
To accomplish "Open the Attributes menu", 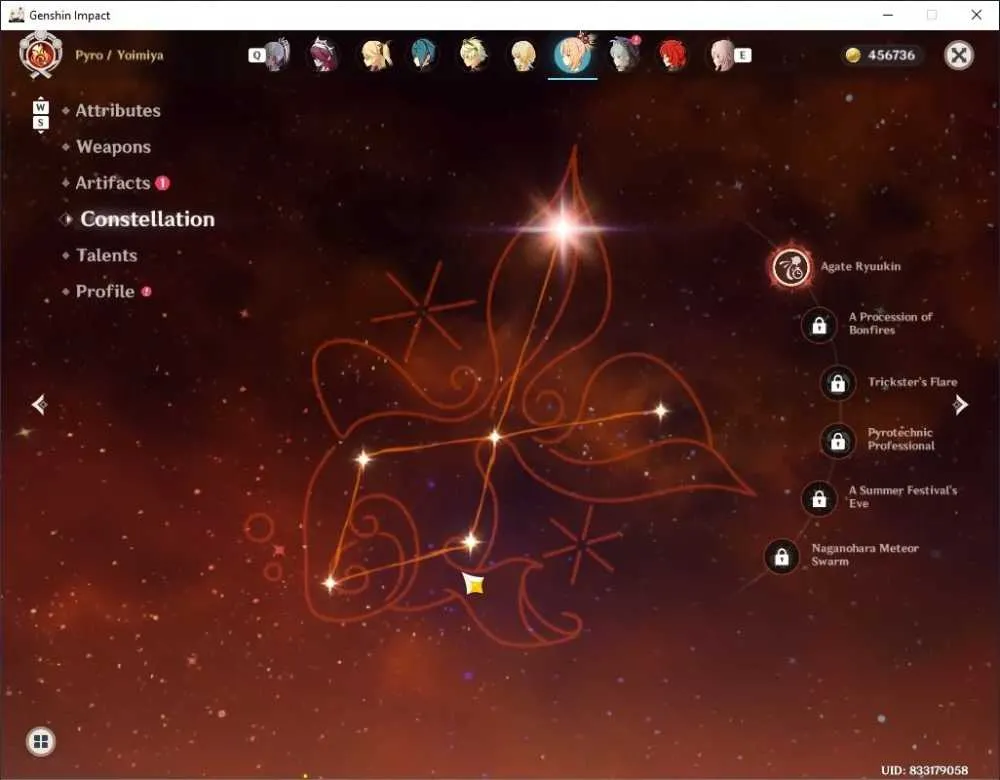I will tap(118, 110).
